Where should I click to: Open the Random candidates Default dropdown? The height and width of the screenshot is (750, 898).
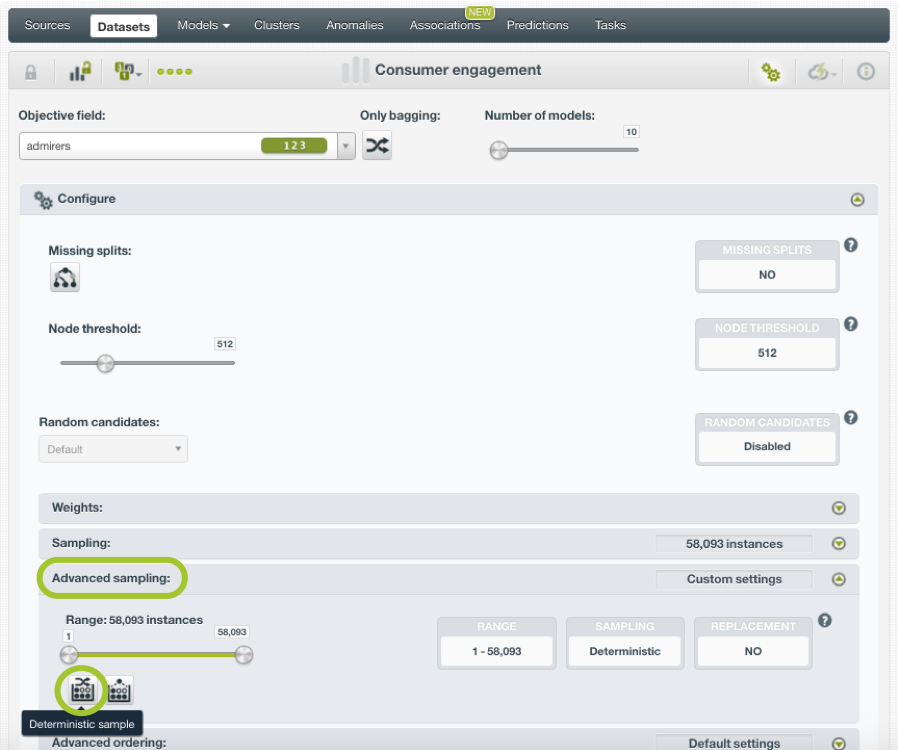(112, 448)
